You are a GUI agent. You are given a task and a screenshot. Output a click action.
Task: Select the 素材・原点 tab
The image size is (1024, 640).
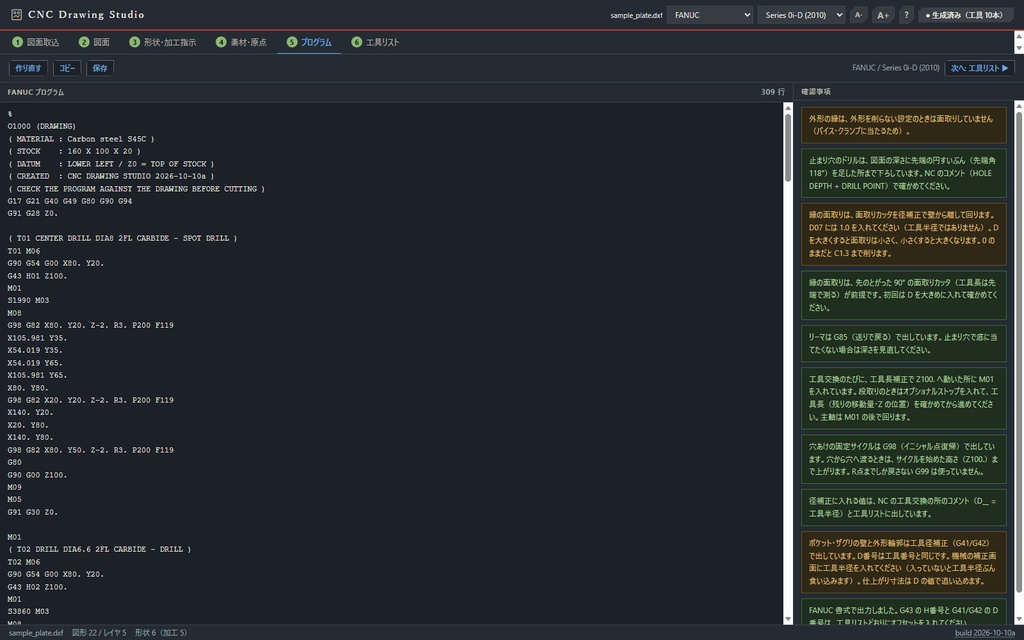(241, 42)
